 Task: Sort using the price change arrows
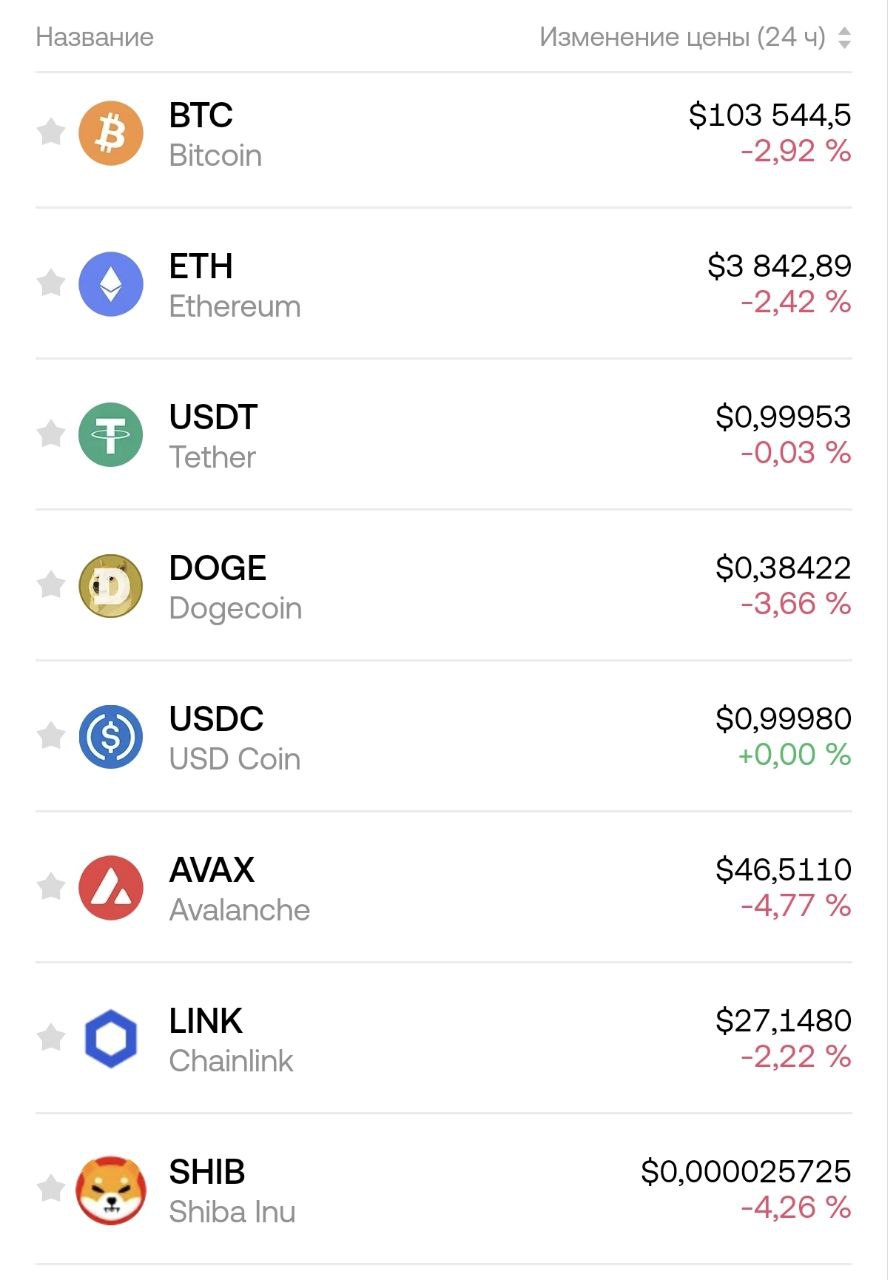point(845,38)
